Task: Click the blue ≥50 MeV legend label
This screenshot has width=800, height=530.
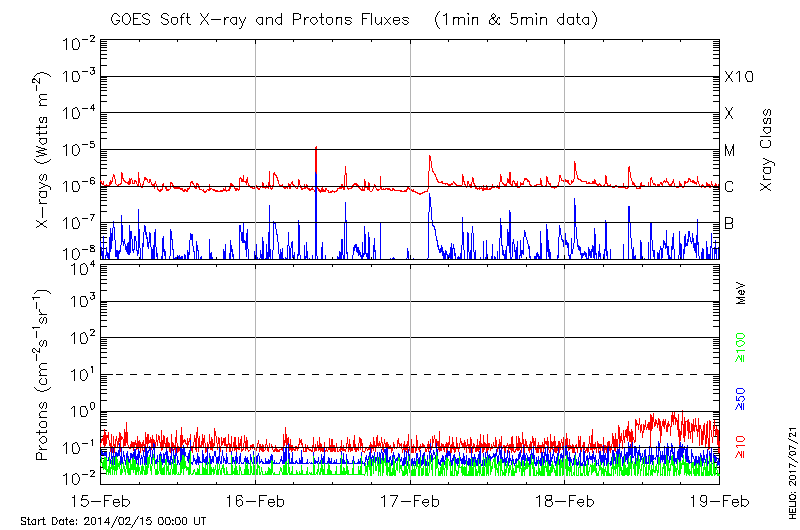Action: click(x=742, y=397)
